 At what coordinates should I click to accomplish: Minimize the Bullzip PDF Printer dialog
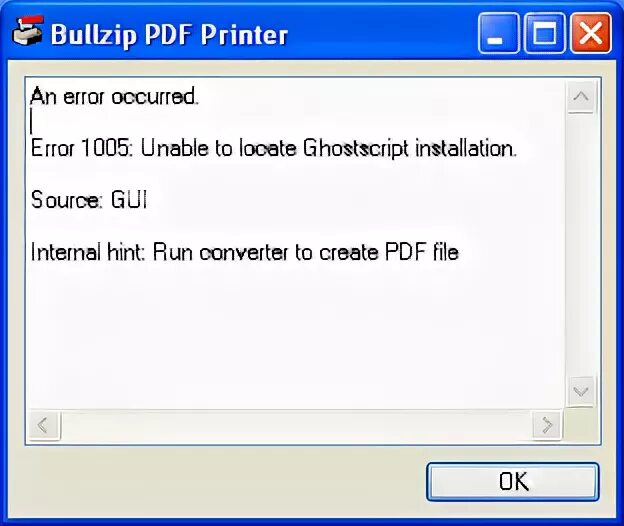pyautogui.click(x=499, y=33)
